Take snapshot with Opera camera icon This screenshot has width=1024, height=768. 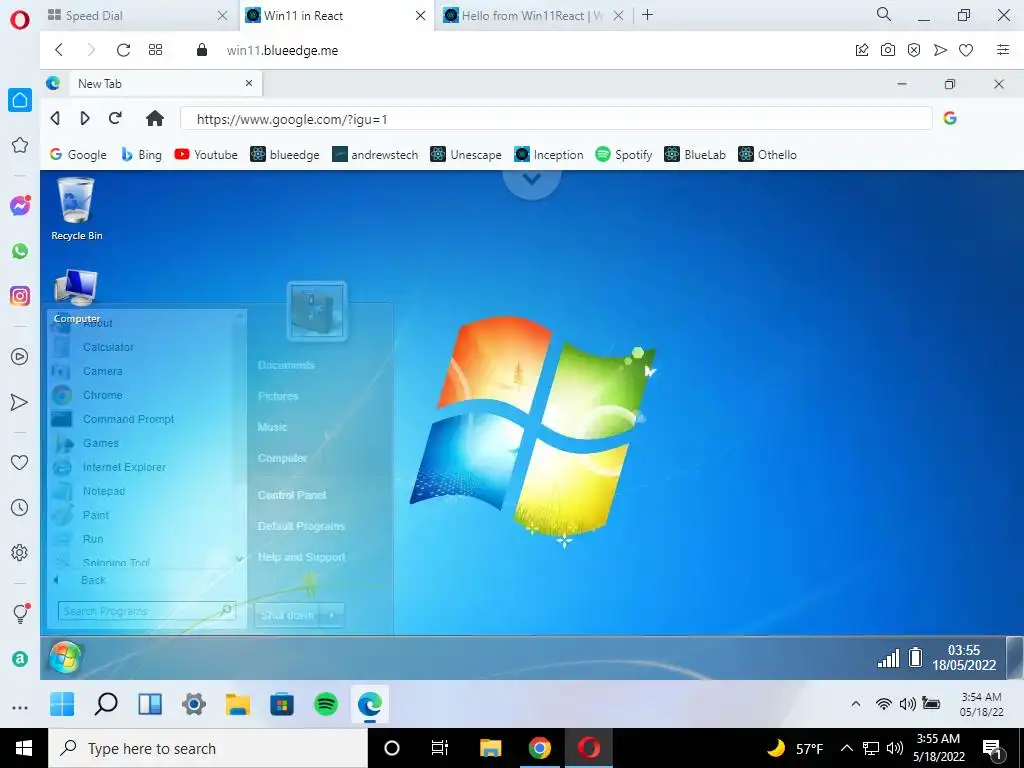pos(888,50)
